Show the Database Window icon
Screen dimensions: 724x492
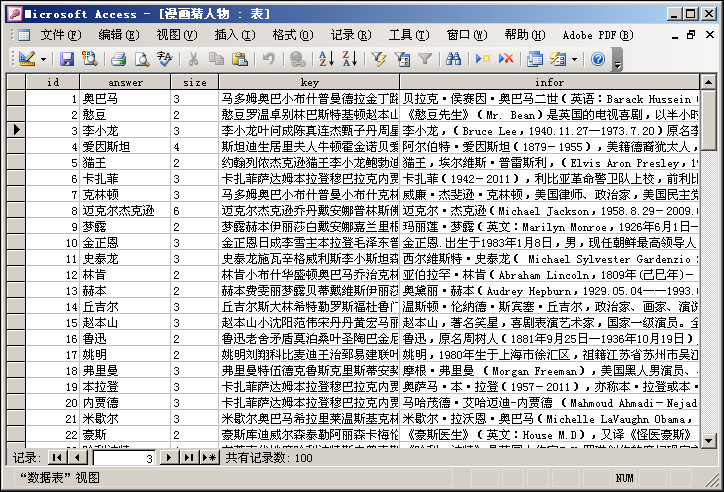coord(535,59)
